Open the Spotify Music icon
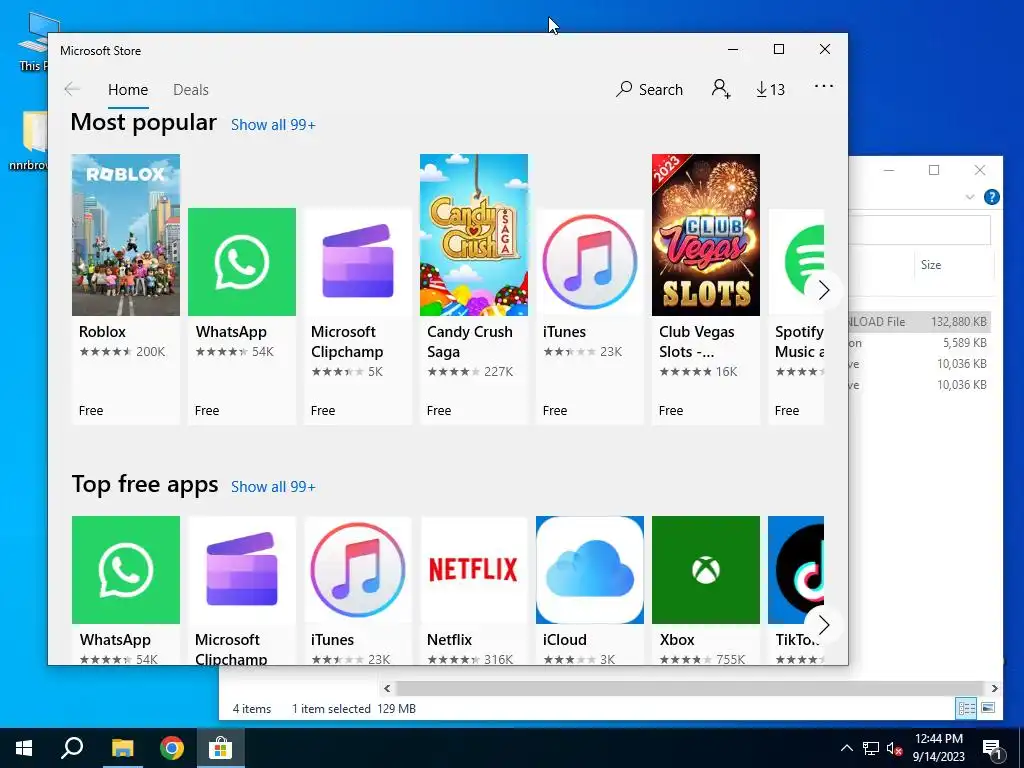1024x768 pixels. coord(796,262)
